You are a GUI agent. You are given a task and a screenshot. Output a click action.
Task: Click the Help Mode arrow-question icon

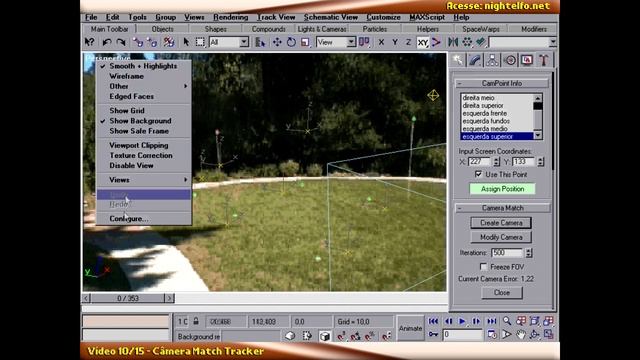(89, 42)
